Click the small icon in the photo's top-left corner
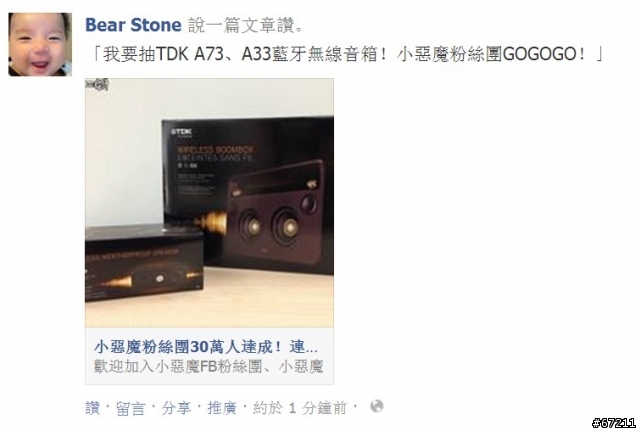 (x=97, y=84)
